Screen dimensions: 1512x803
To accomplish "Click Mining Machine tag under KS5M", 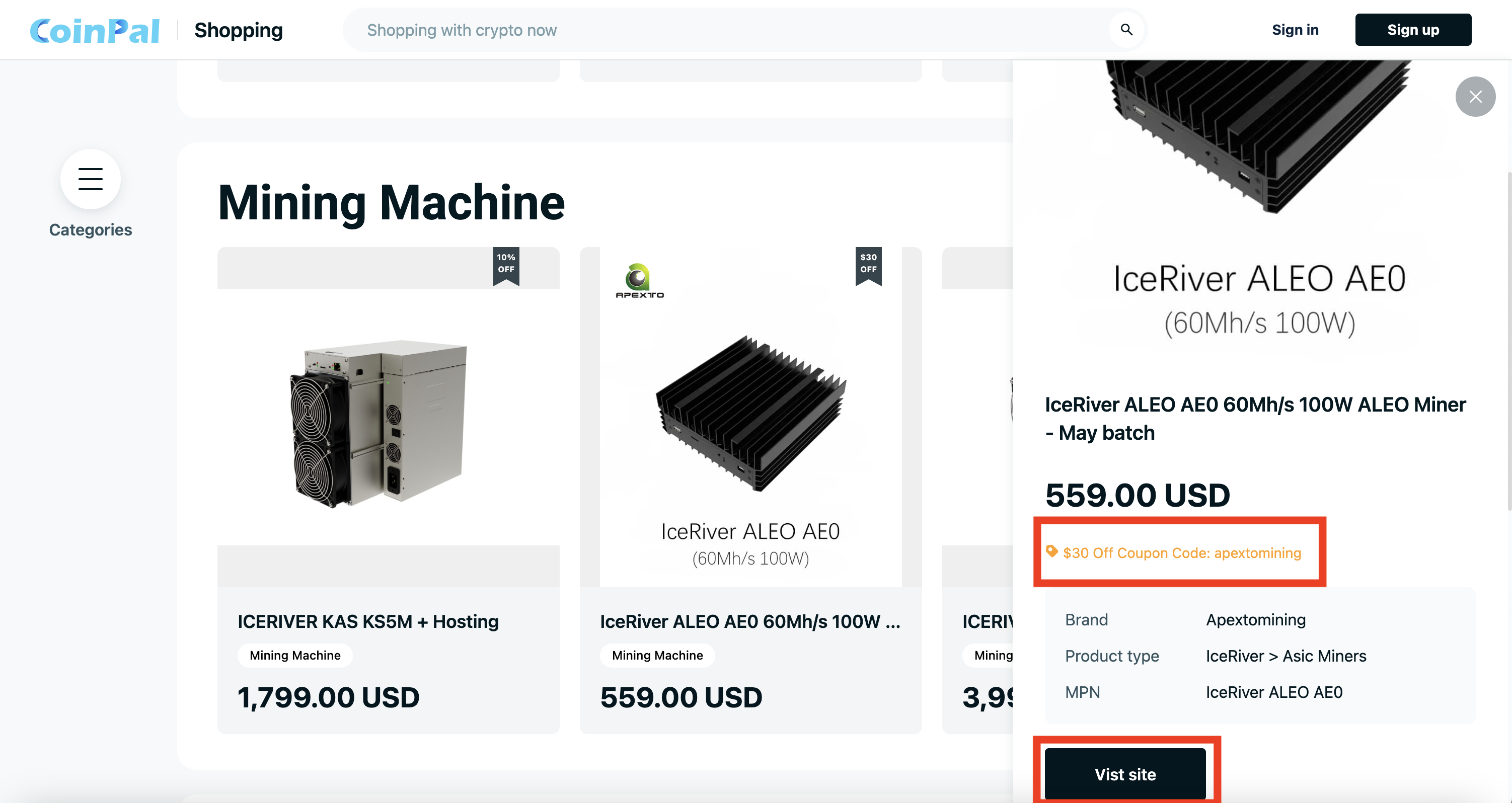I will (x=294, y=655).
